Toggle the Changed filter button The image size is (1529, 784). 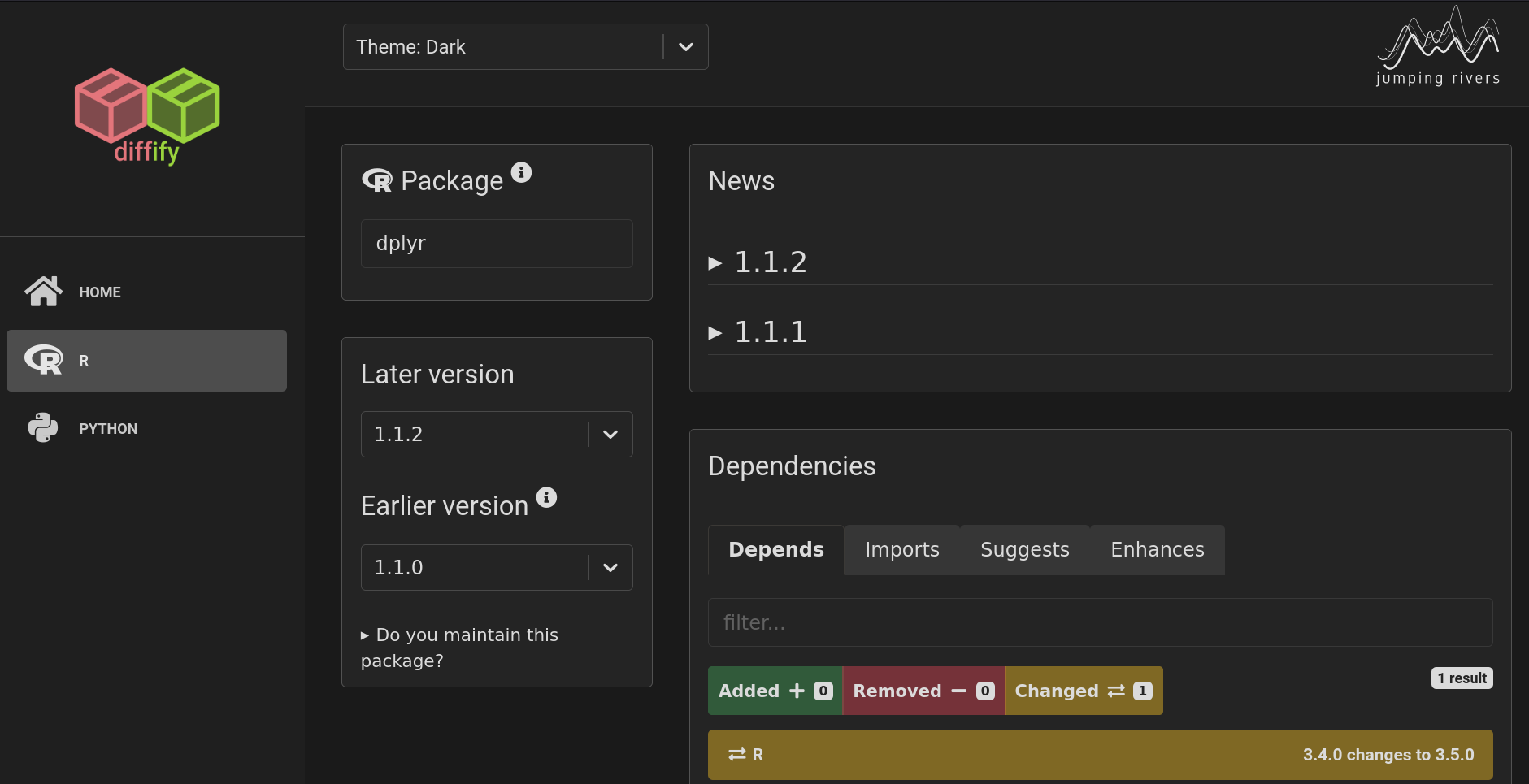click(1084, 691)
